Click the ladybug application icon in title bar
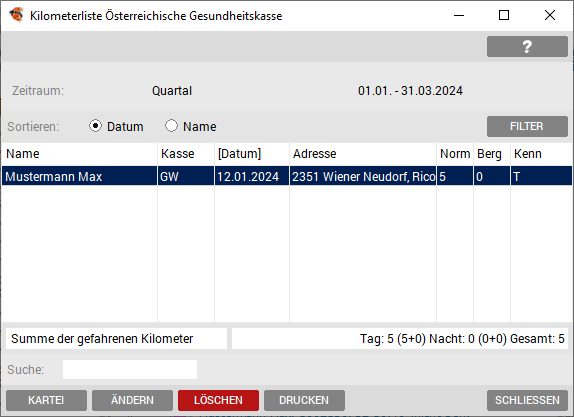Screen dimensions: 574x417 click(x=16, y=15)
